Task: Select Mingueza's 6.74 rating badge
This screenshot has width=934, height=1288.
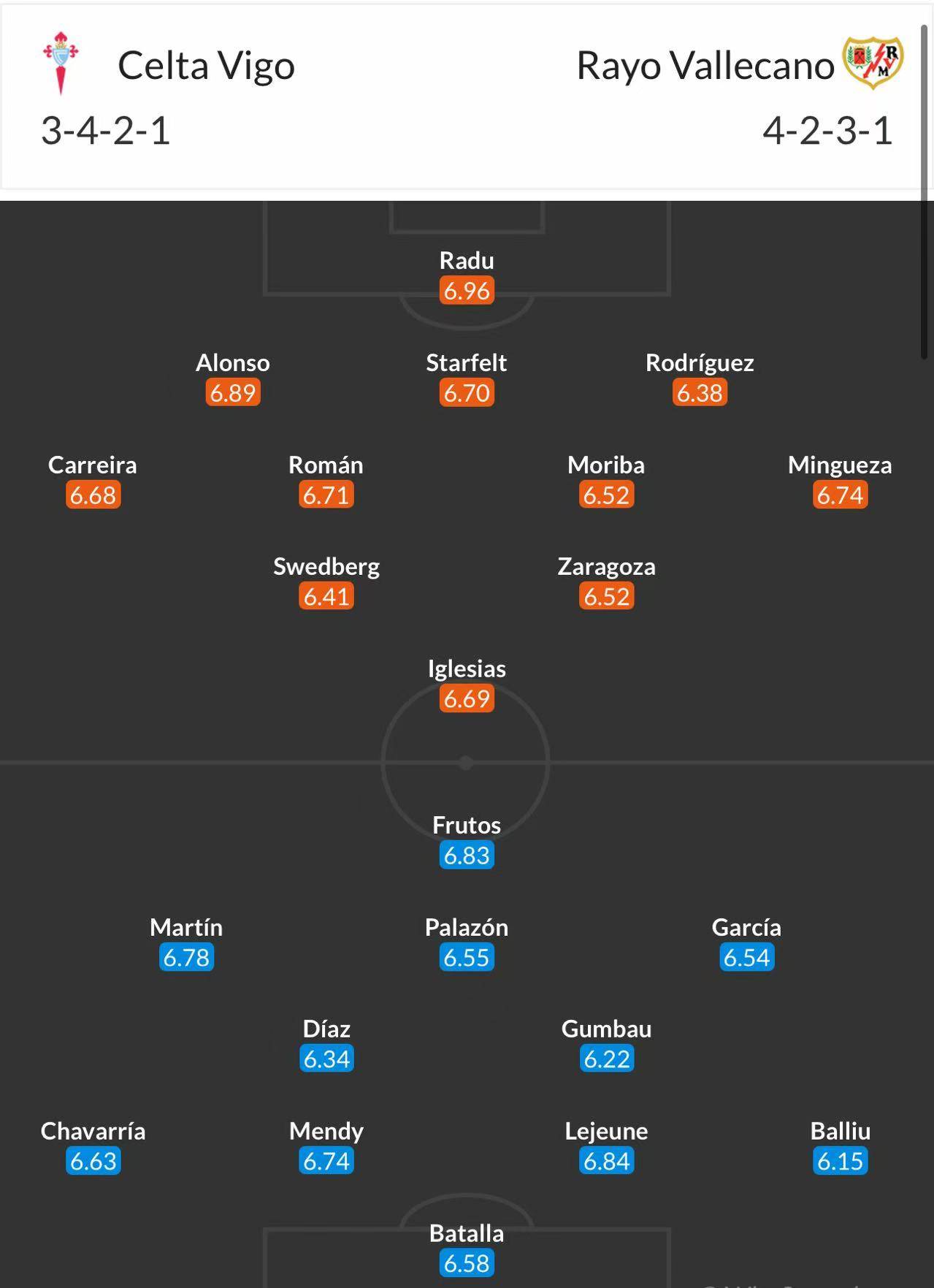Action: [x=840, y=495]
